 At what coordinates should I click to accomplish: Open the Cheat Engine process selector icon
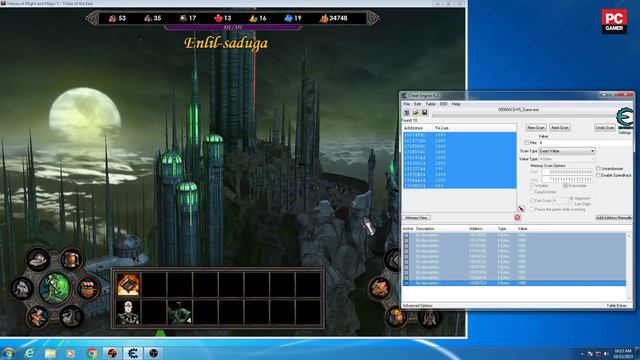click(x=407, y=112)
